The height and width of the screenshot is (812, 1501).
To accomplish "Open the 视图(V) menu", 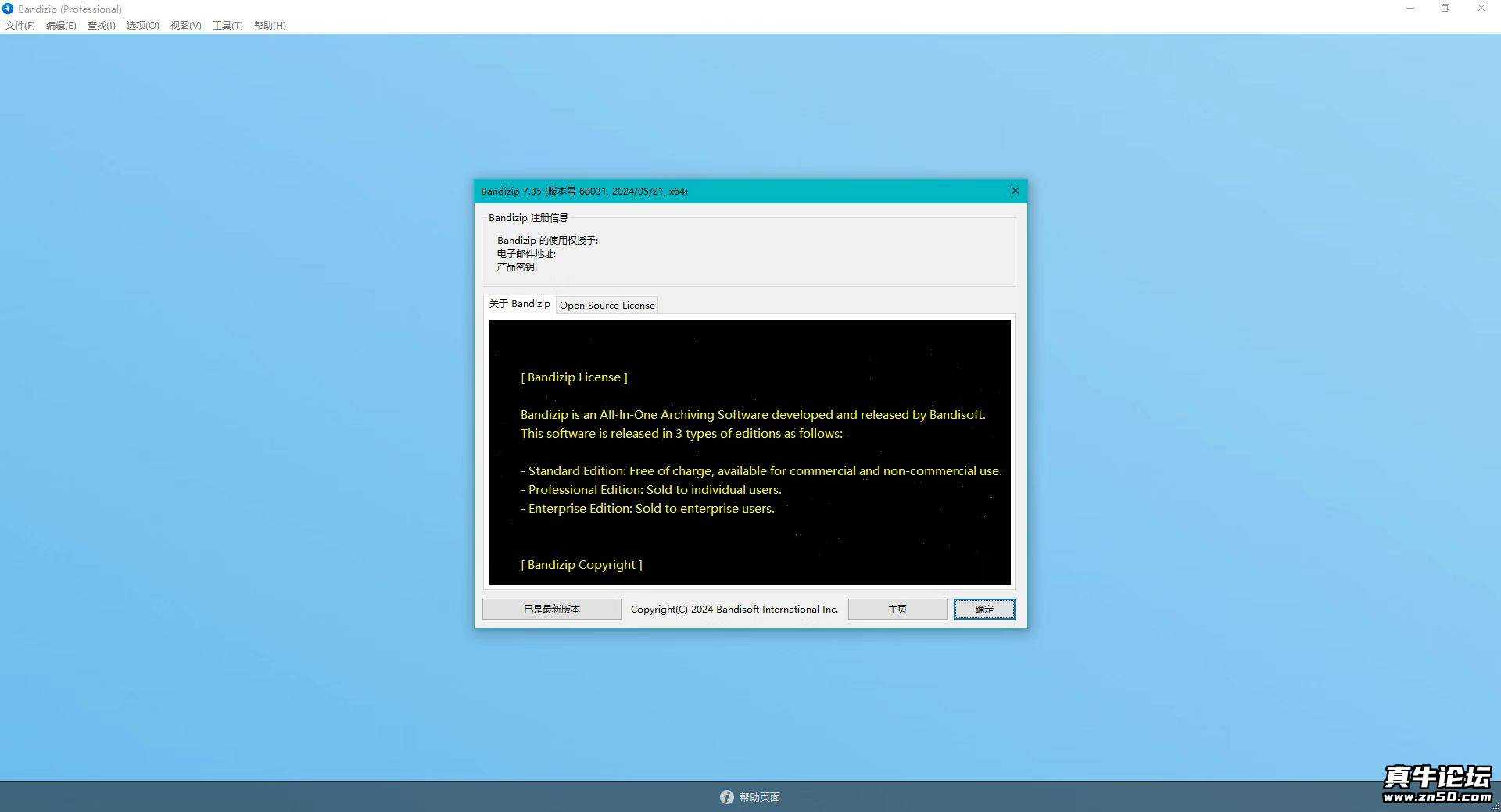I will tap(186, 25).
